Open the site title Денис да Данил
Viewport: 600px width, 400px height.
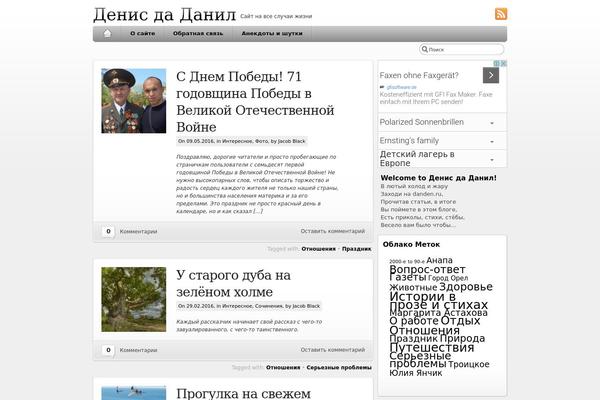click(164, 15)
